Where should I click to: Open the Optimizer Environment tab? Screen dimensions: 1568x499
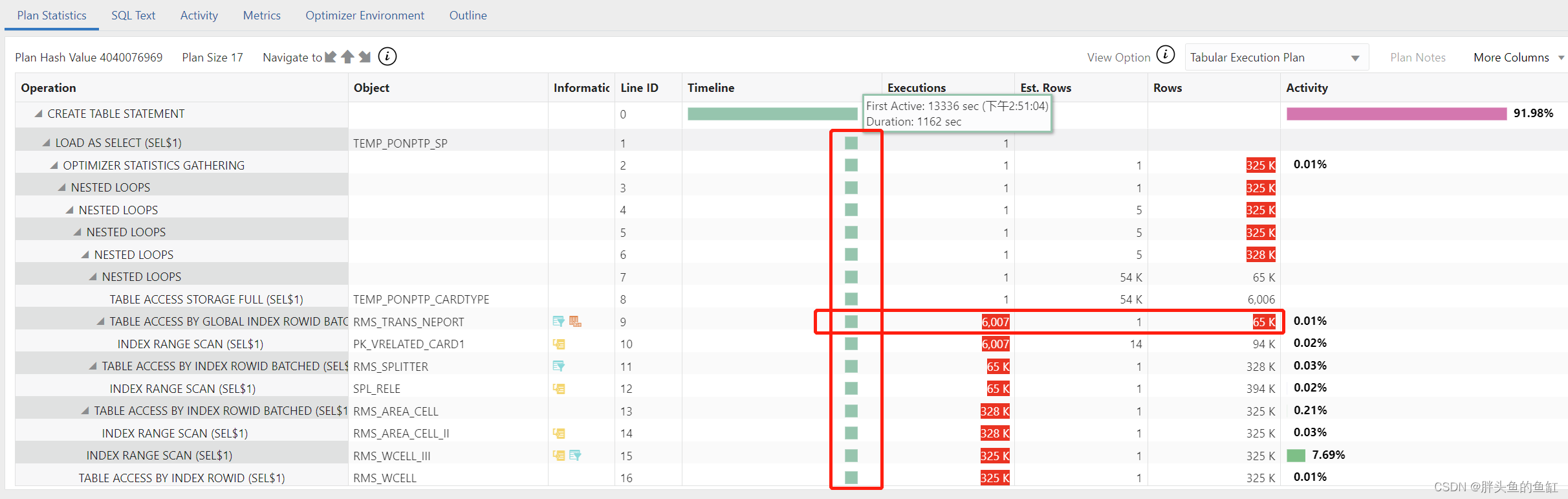click(365, 16)
